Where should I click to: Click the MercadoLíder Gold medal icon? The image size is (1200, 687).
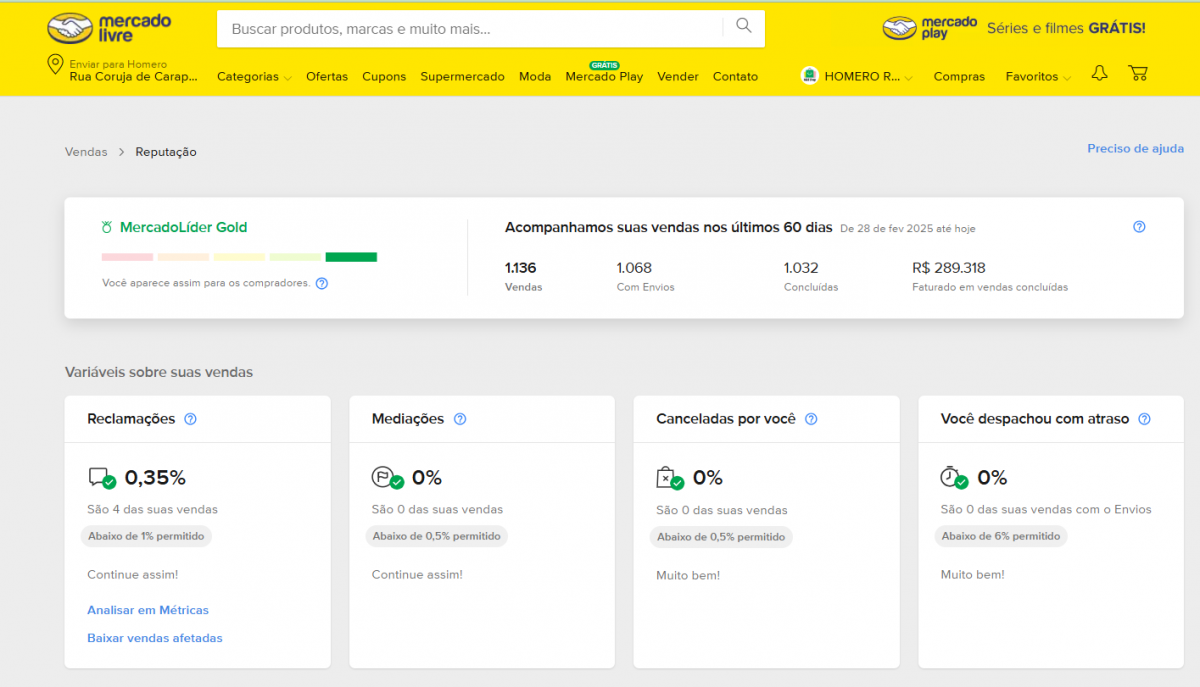(x=107, y=227)
